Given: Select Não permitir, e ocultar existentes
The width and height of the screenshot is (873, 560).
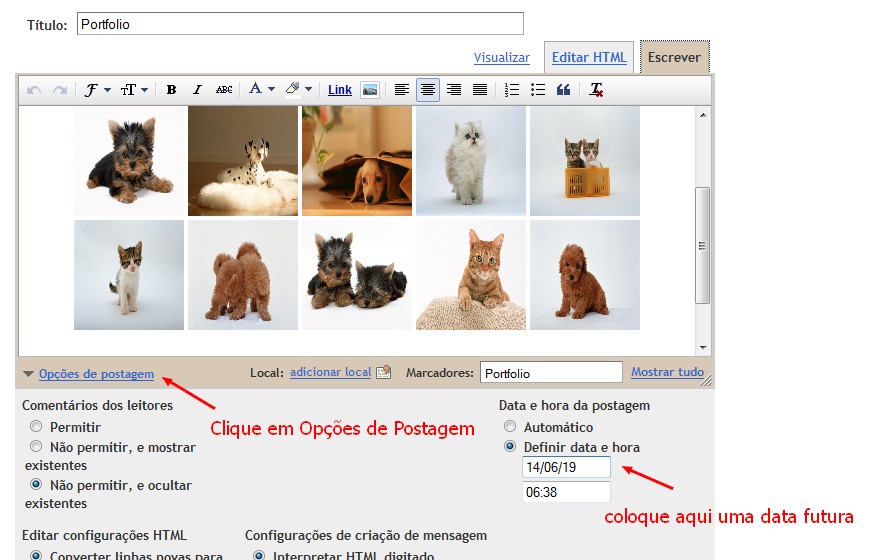Looking at the screenshot, I should pyautogui.click(x=36, y=484).
